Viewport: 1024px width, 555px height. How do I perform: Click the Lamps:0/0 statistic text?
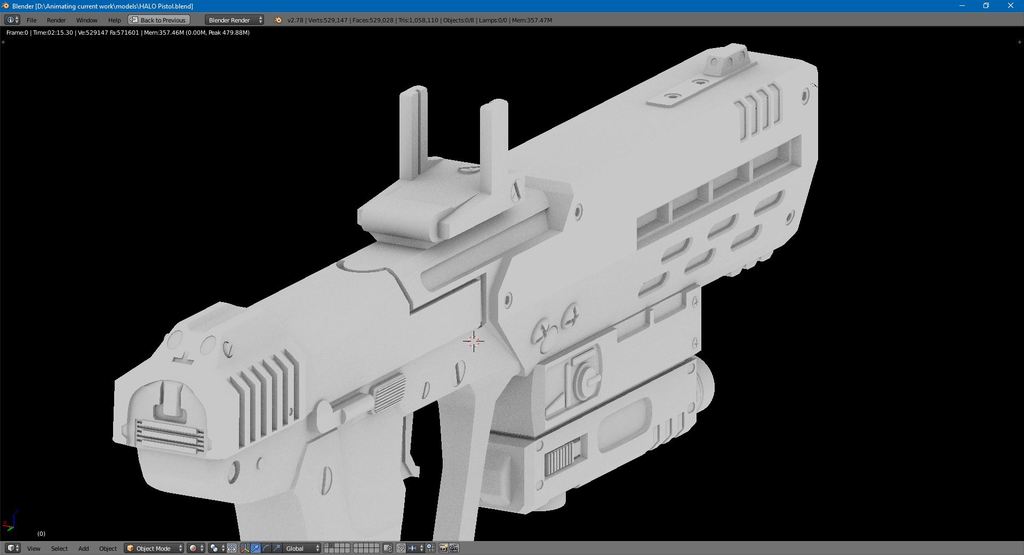pos(493,20)
